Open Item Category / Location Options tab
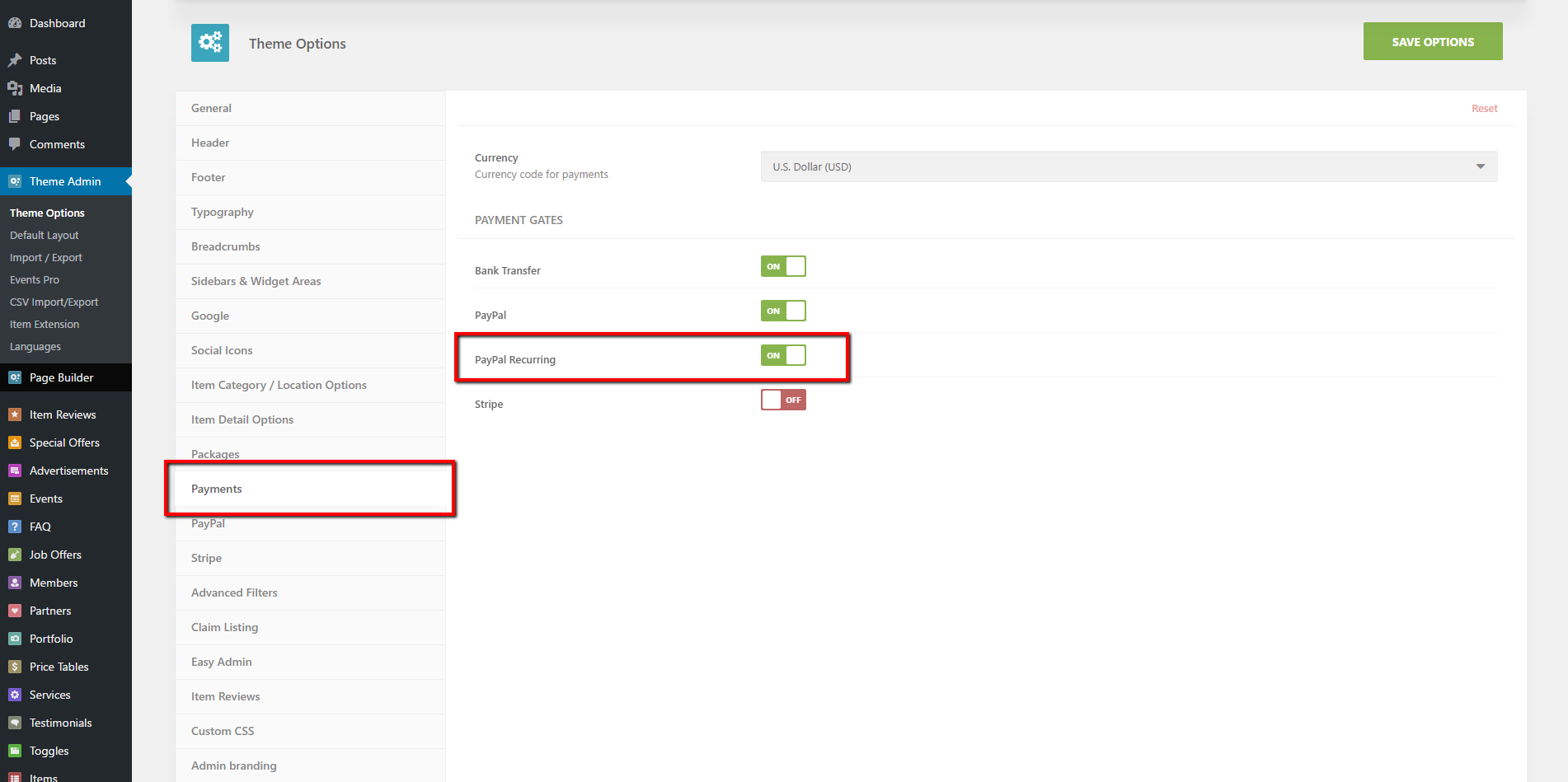This screenshot has width=1568, height=782. [311, 385]
